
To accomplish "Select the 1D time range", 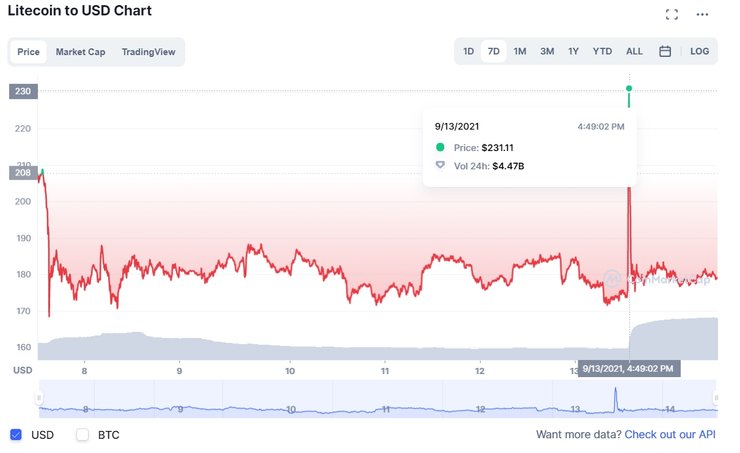I will [468, 51].
